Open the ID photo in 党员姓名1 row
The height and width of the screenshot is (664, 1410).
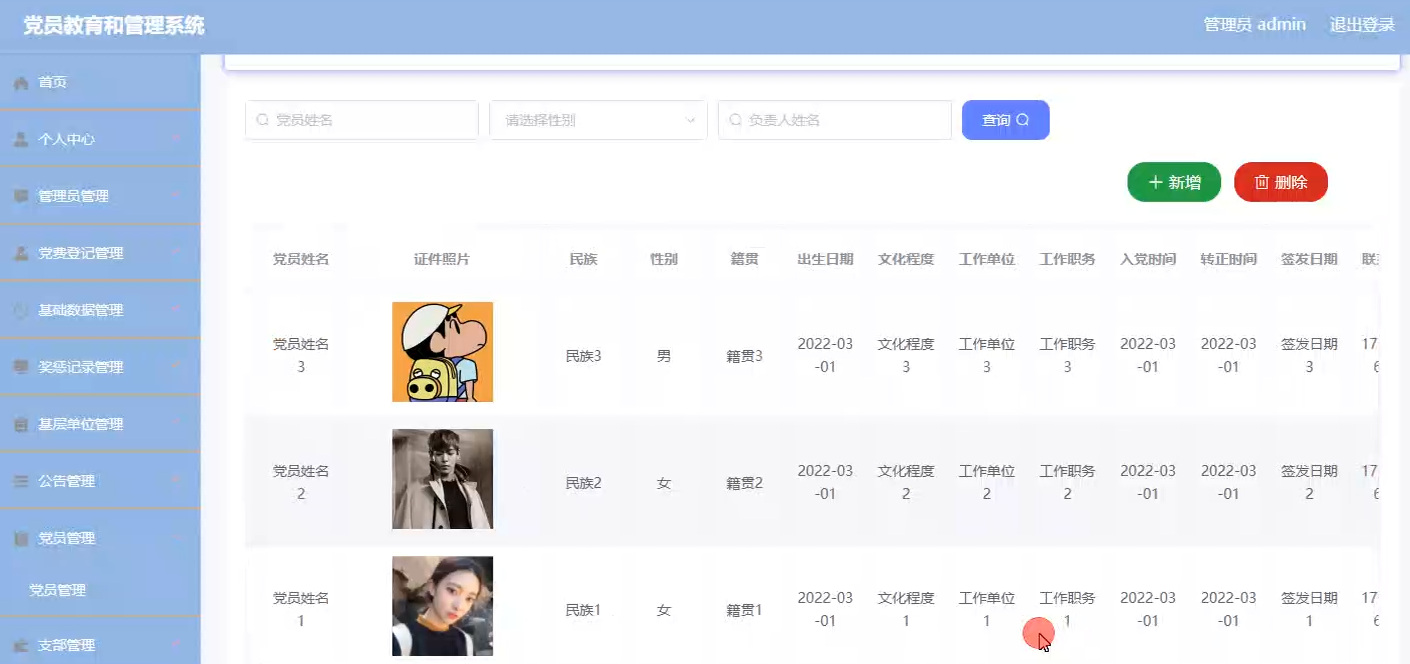click(442, 606)
